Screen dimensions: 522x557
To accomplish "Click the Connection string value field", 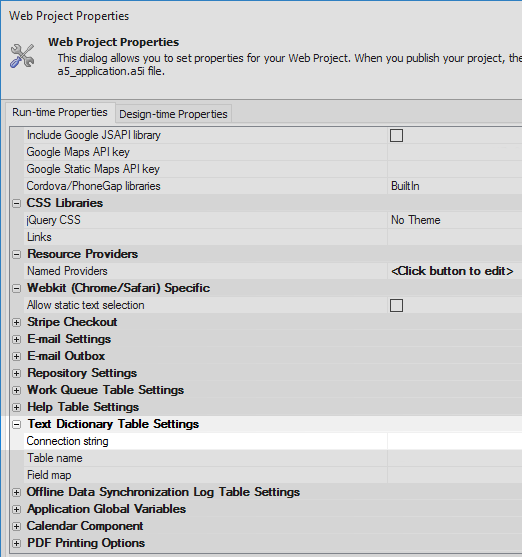I will pyautogui.click(x=454, y=441).
